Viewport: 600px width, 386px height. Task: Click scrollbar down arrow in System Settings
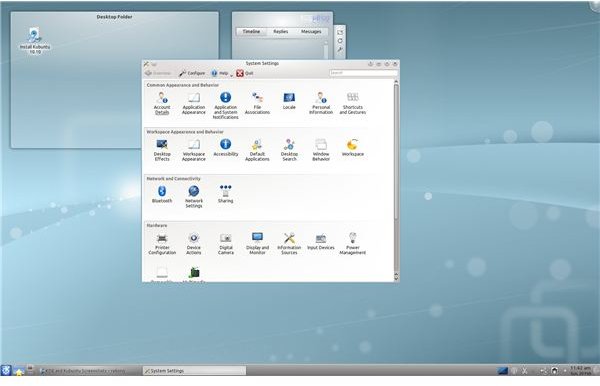[x=396, y=278]
